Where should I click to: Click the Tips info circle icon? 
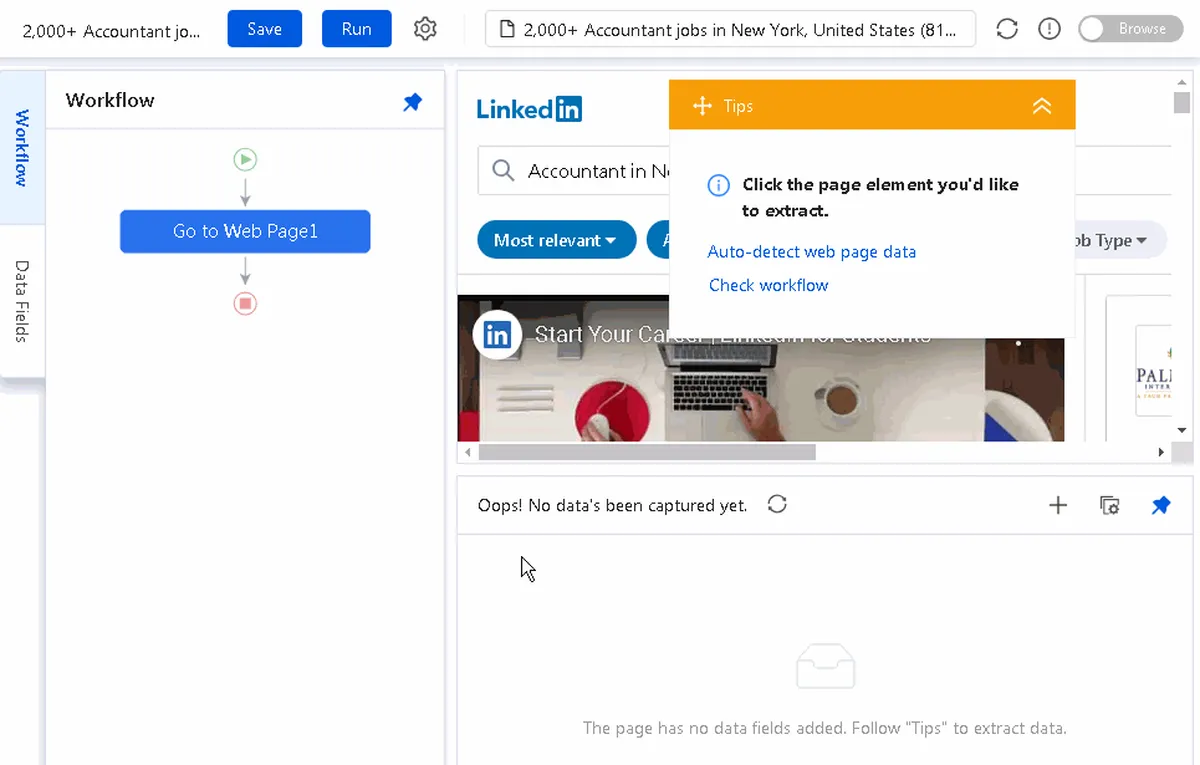tap(718, 185)
